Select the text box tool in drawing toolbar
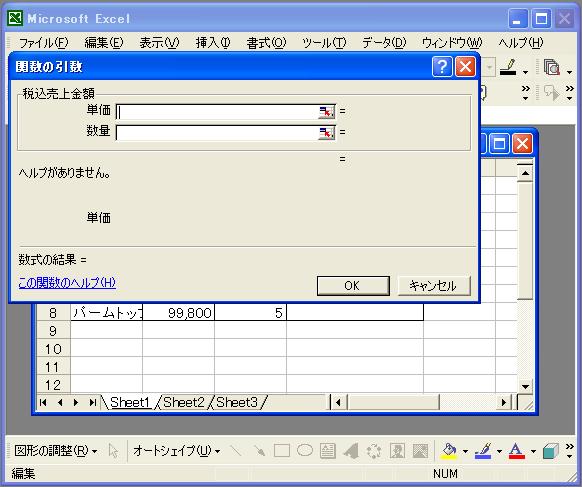The width and height of the screenshot is (582, 487). 328,451
